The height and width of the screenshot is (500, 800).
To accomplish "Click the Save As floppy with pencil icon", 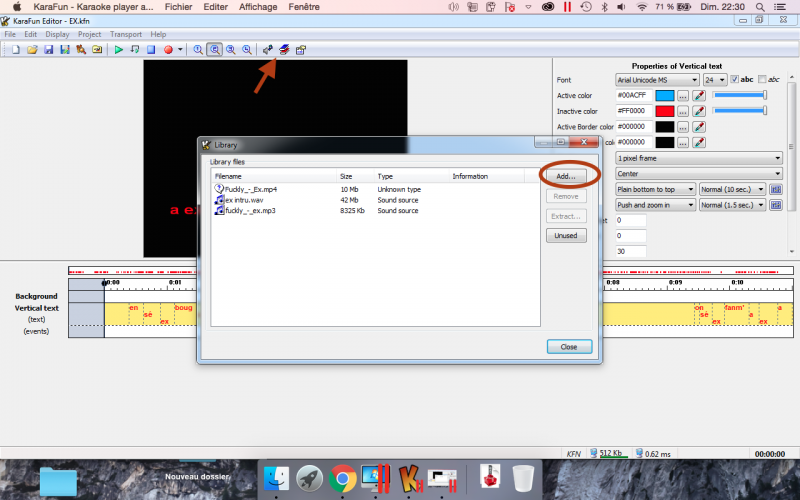I will [65, 49].
